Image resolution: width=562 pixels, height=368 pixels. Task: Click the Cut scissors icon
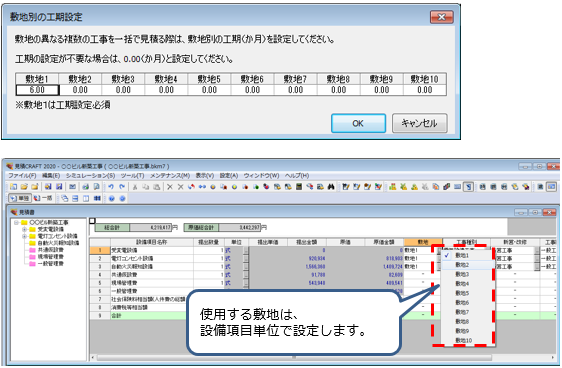tap(135, 187)
